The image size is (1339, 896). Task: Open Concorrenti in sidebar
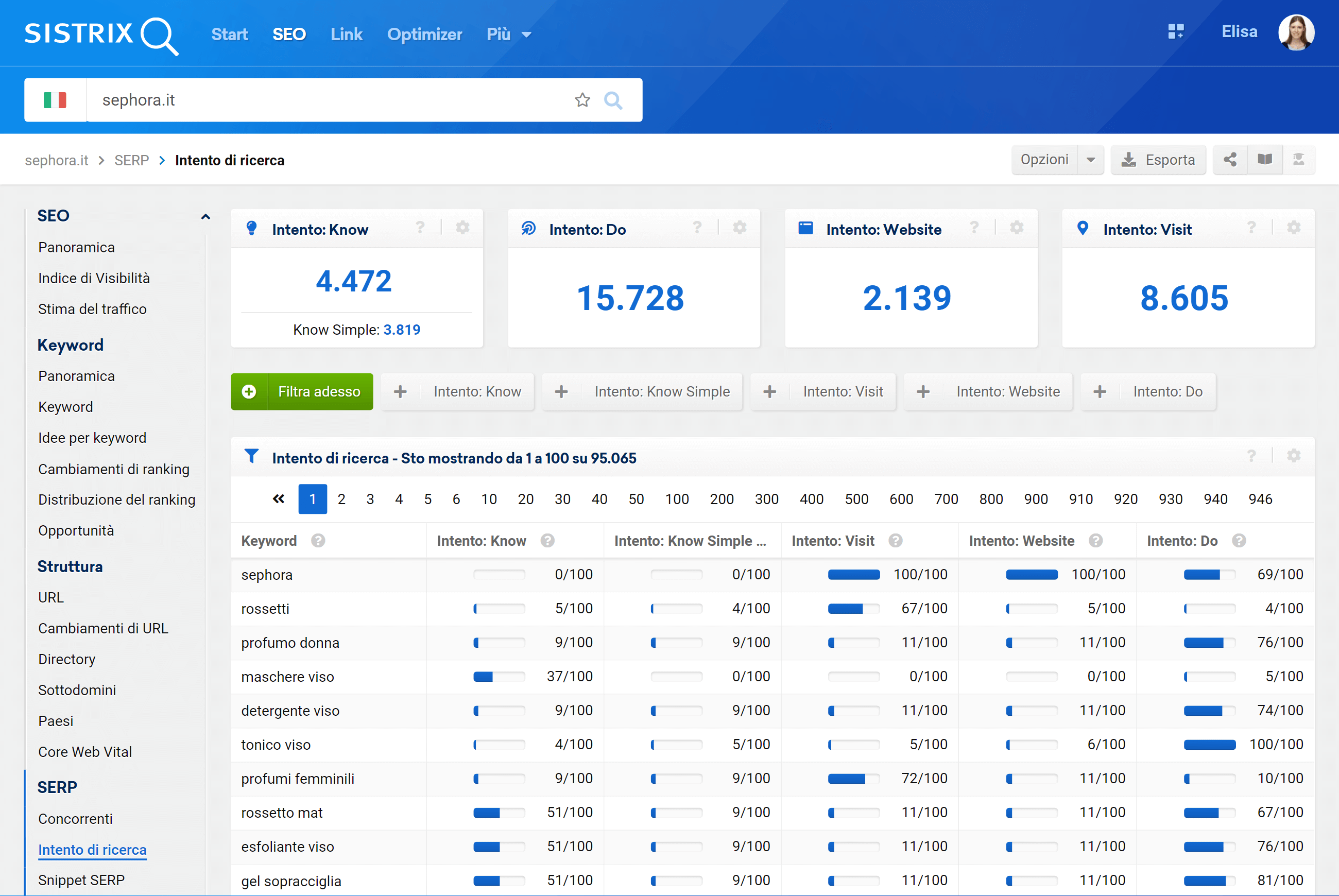(75, 819)
